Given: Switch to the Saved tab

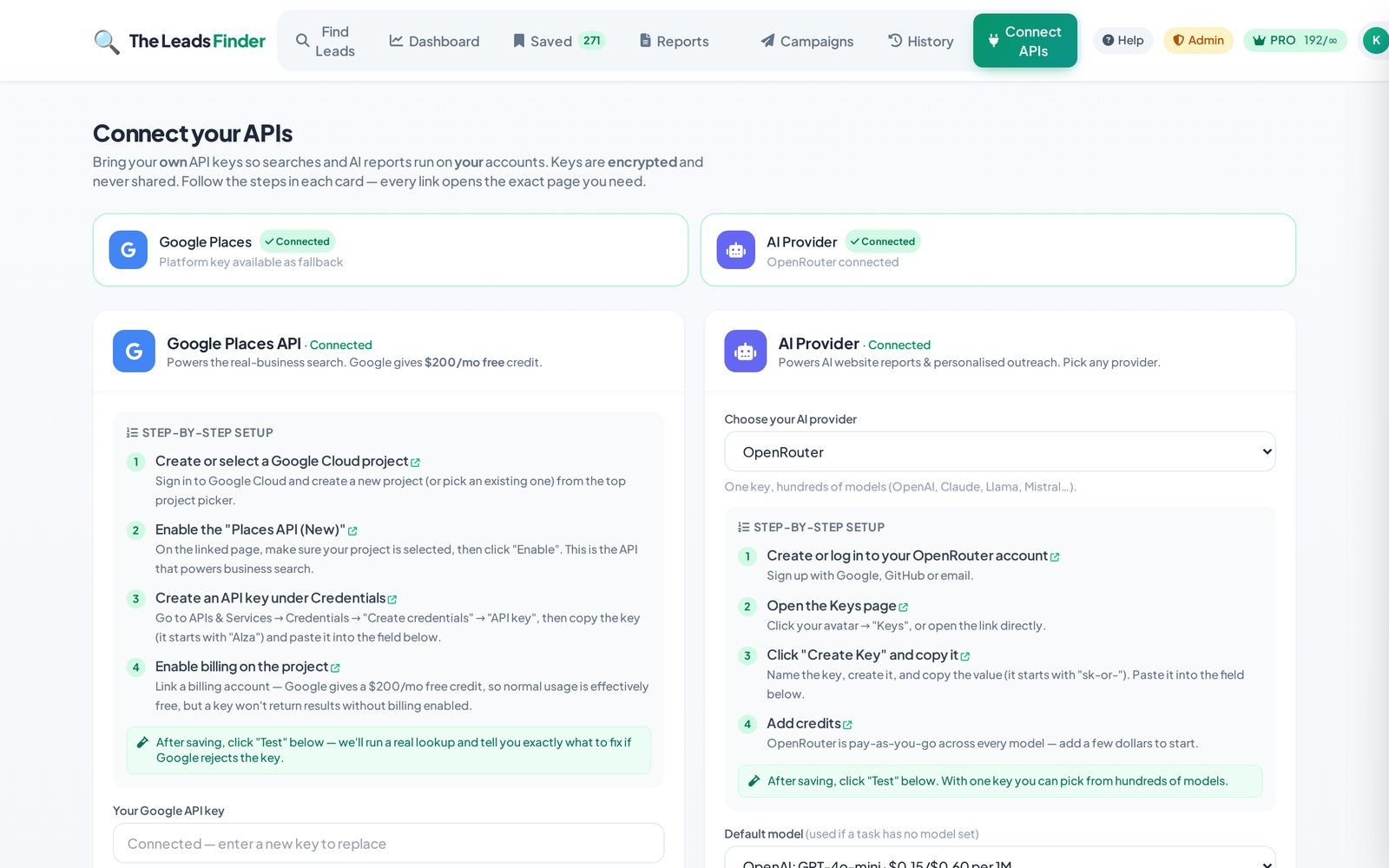Looking at the screenshot, I should tap(559, 42).
